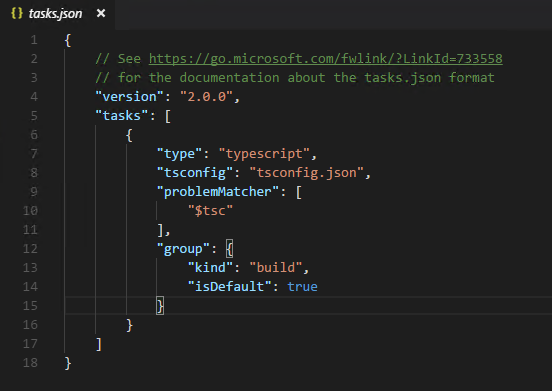Click the JSON braces file icon
This screenshot has height=391, width=552.
coord(17,13)
